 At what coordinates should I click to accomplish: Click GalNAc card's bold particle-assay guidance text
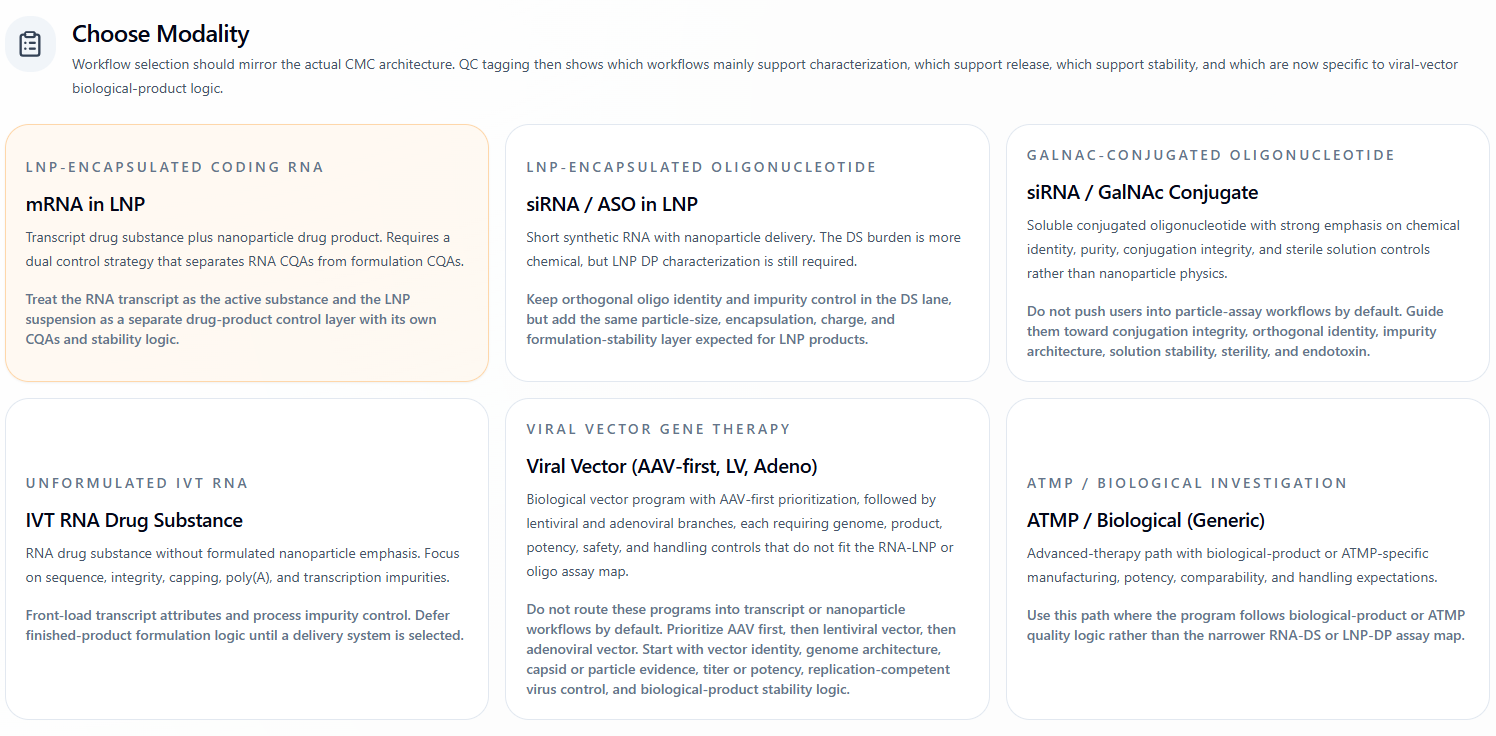pyautogui.click(x=1235, y=331)
